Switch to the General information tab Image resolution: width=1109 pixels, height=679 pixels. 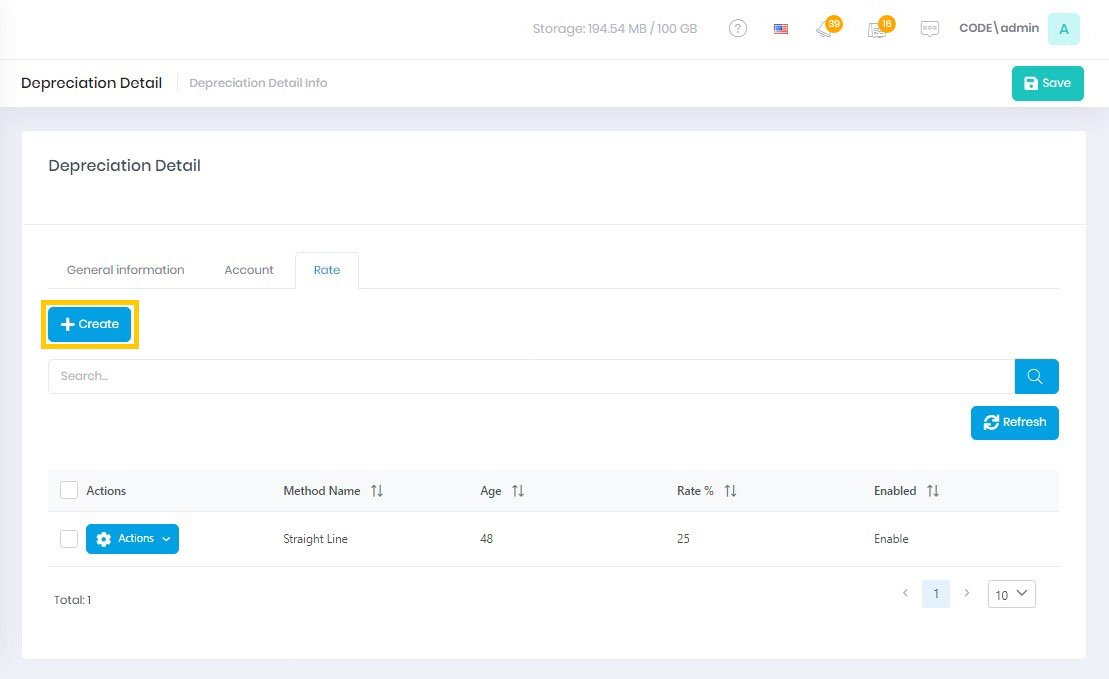[x=125, y=270]
